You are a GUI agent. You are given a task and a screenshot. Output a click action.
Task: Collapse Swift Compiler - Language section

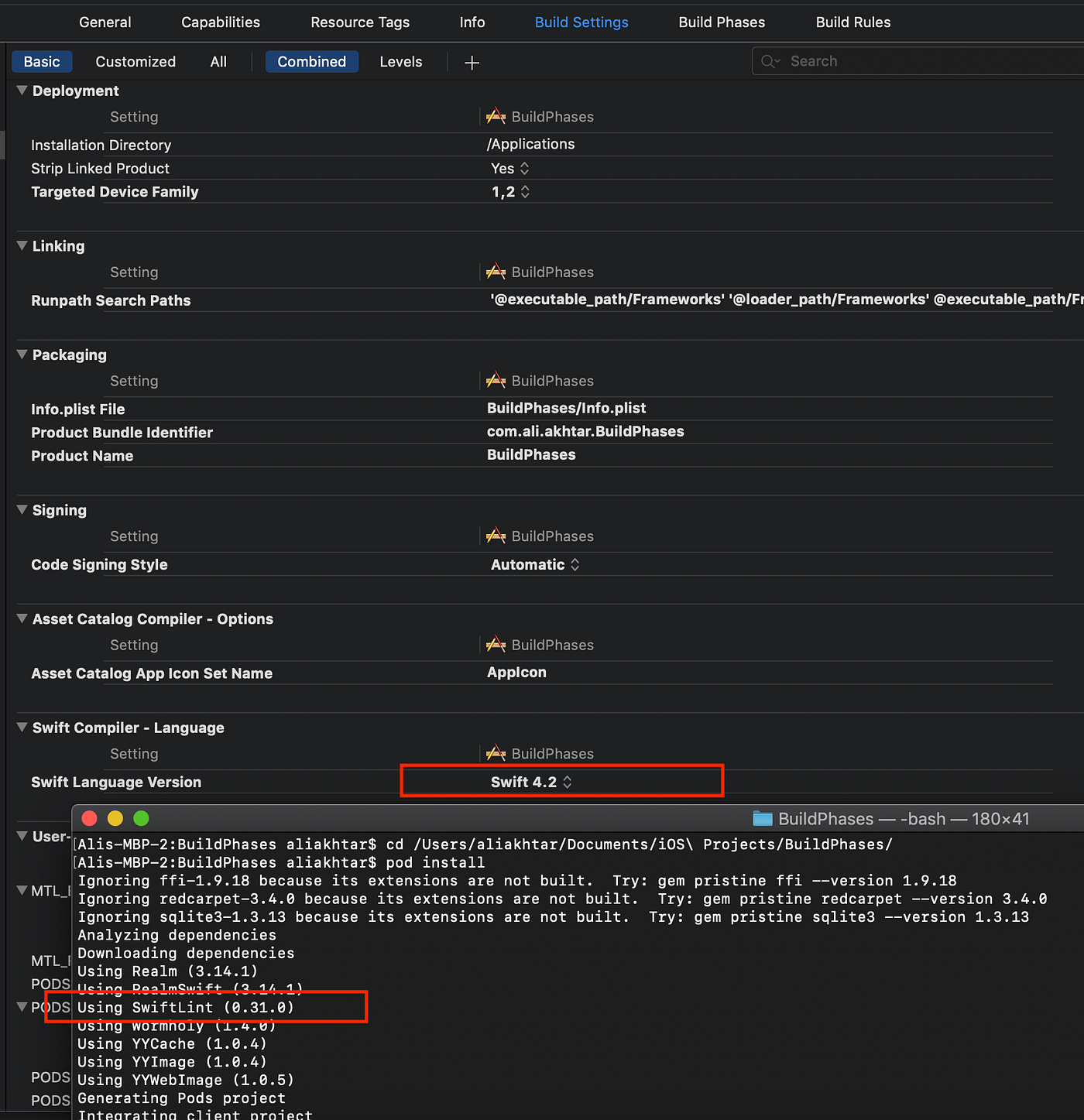22,728
